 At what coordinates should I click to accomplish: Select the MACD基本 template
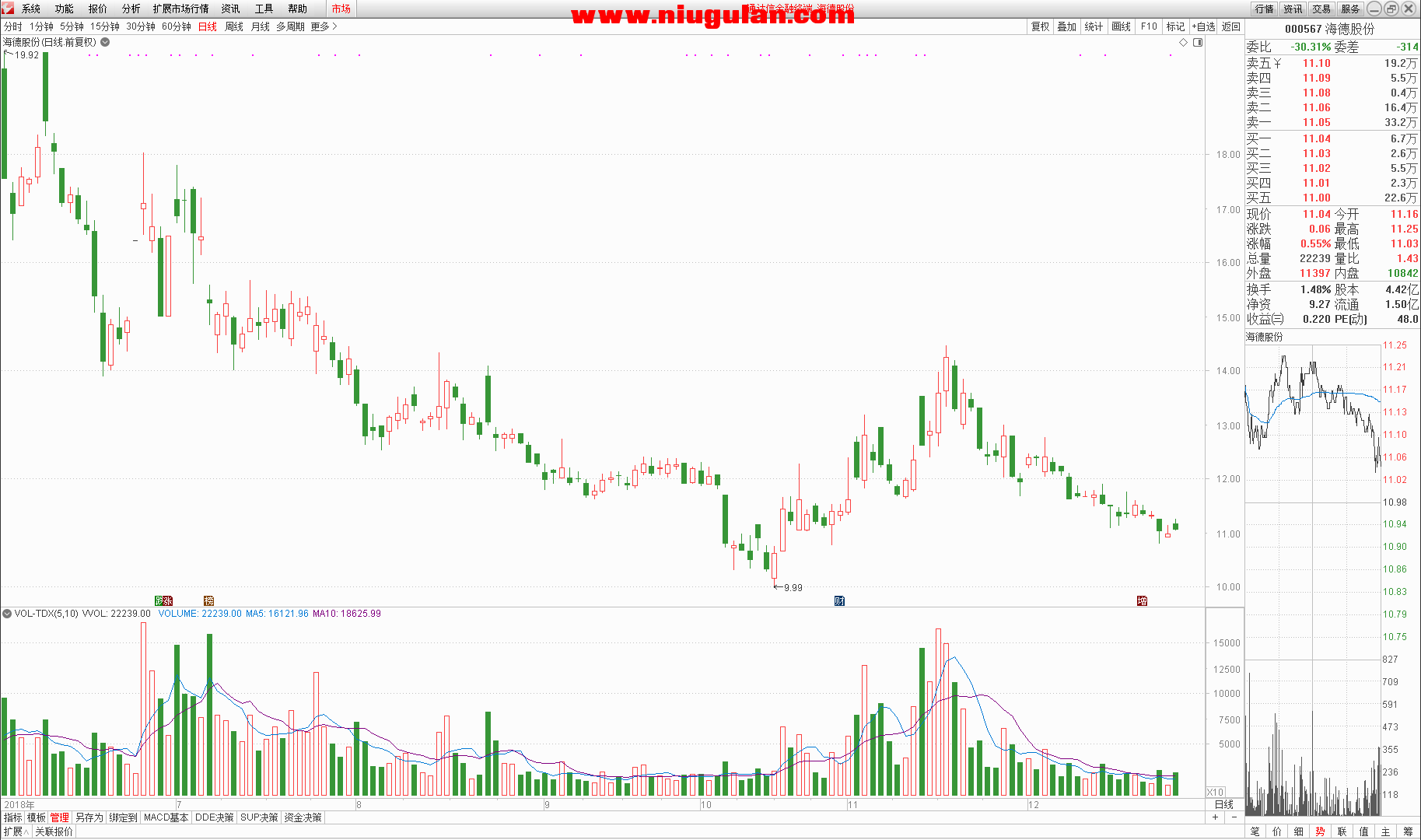[x=166, y=817]
